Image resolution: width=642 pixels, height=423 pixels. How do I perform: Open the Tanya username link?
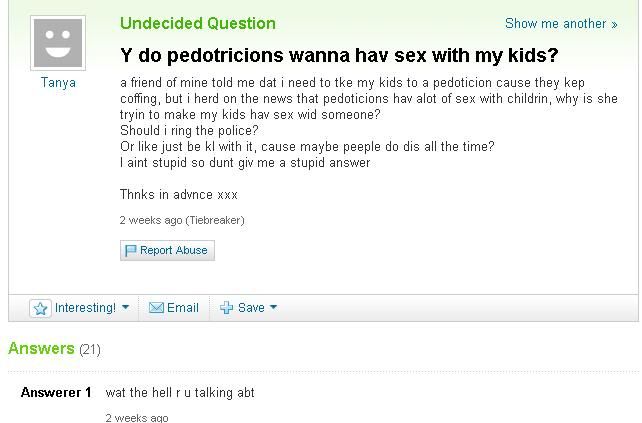58,83
